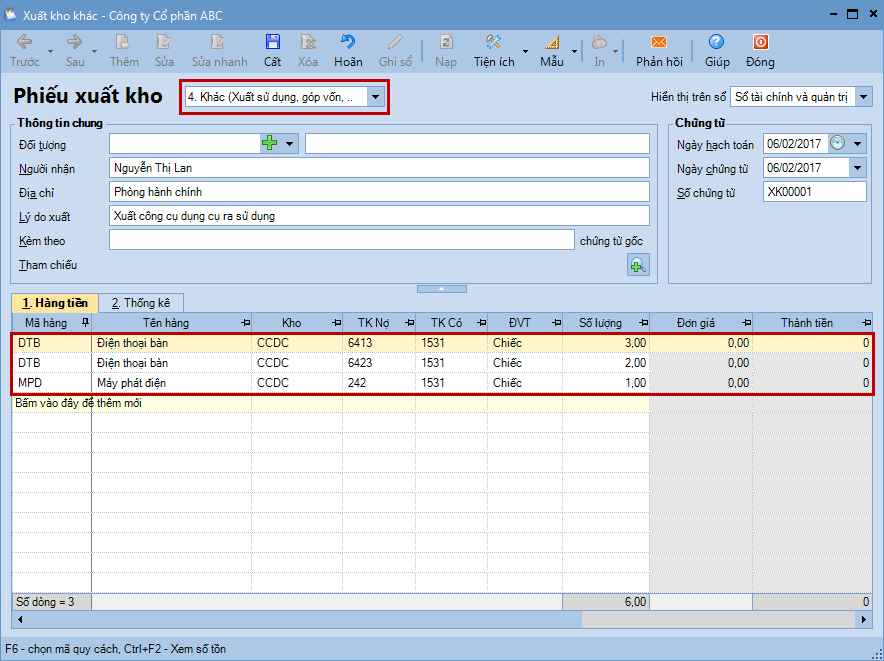Click the Tham chiếu add reference icon
This screenshot has height=661, width=884.
[637, 265]
